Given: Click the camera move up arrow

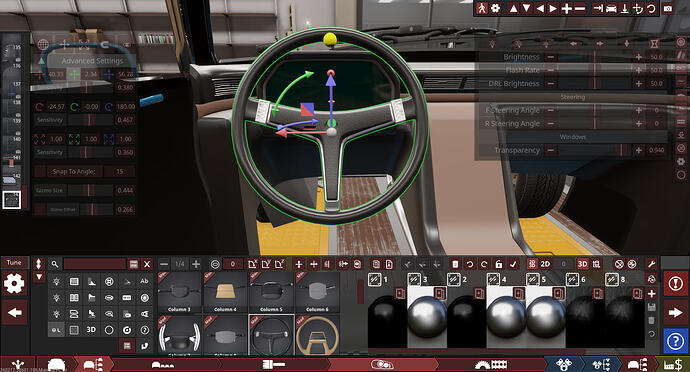Looking at the screenshot, I should [x=513, y=8].
